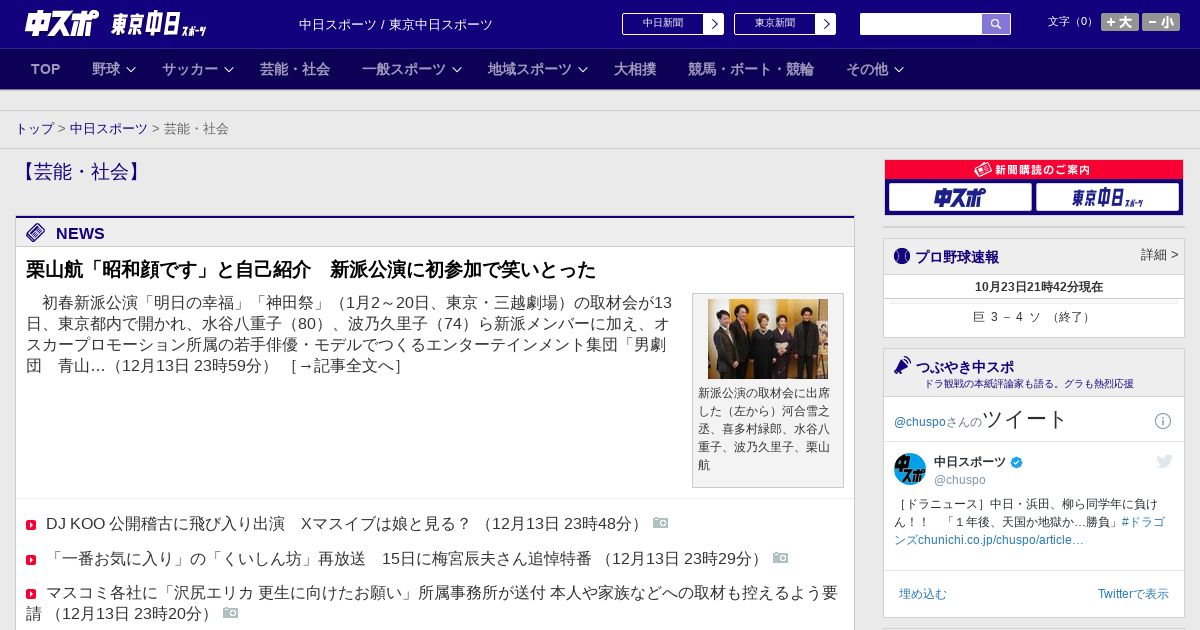This screenshot has width=1200, height=630.
Task: Click the 新聞購読のご案内 banner header
Action: click(1034, 170)
